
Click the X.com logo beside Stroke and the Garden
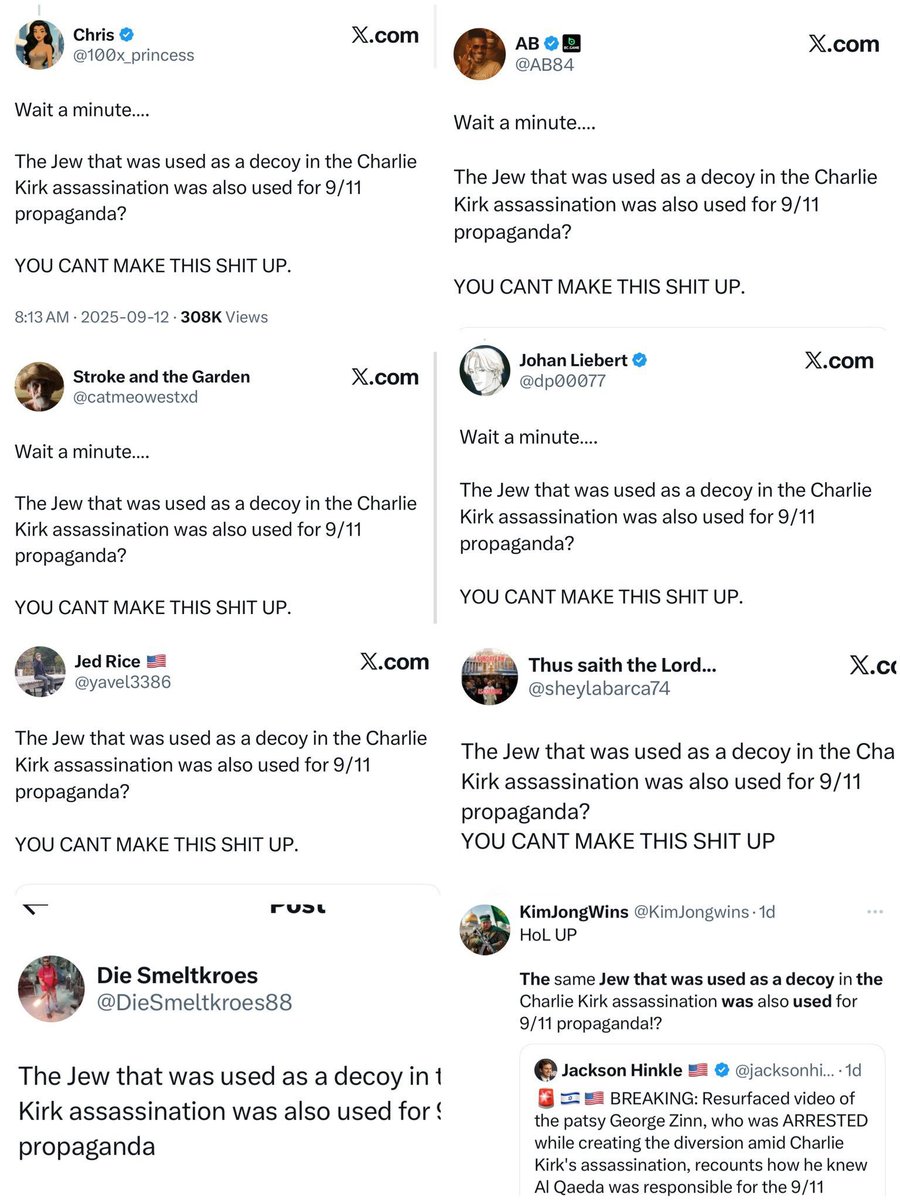pyautogui.click(x=385, y=377)
